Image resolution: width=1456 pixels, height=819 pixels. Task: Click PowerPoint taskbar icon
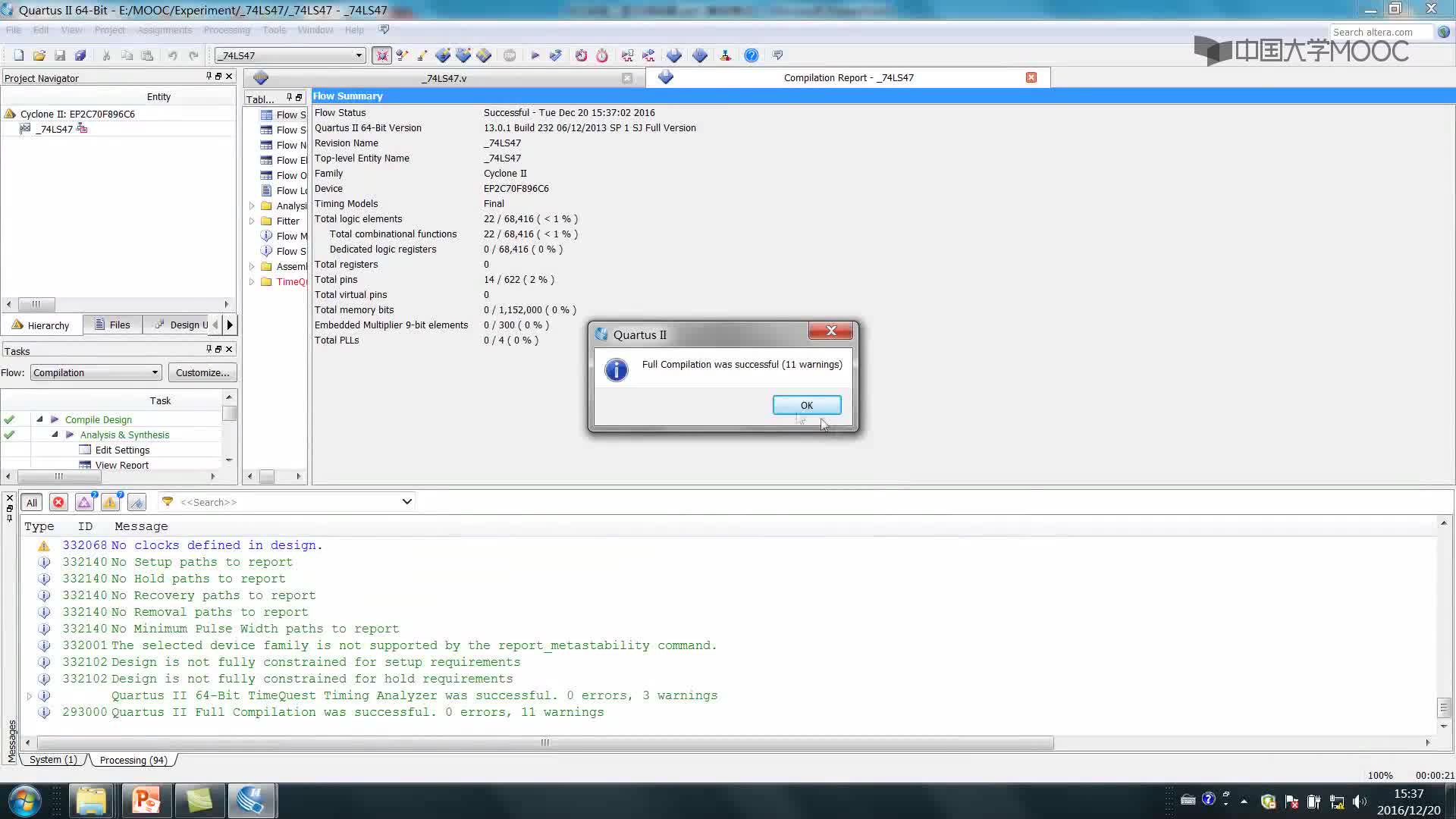pyautogui.click(x=146, y=799)
